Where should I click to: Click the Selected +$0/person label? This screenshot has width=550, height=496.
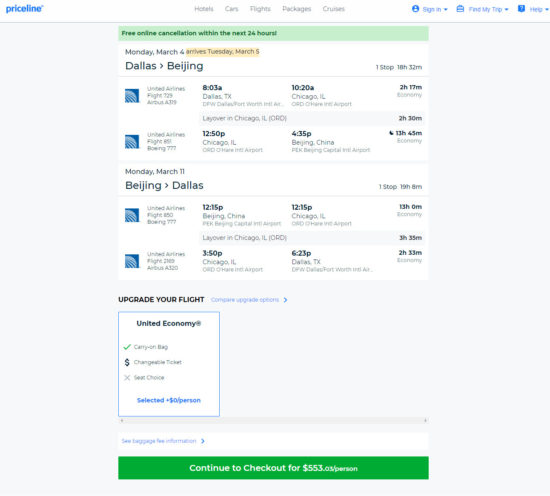pos(169,400)
